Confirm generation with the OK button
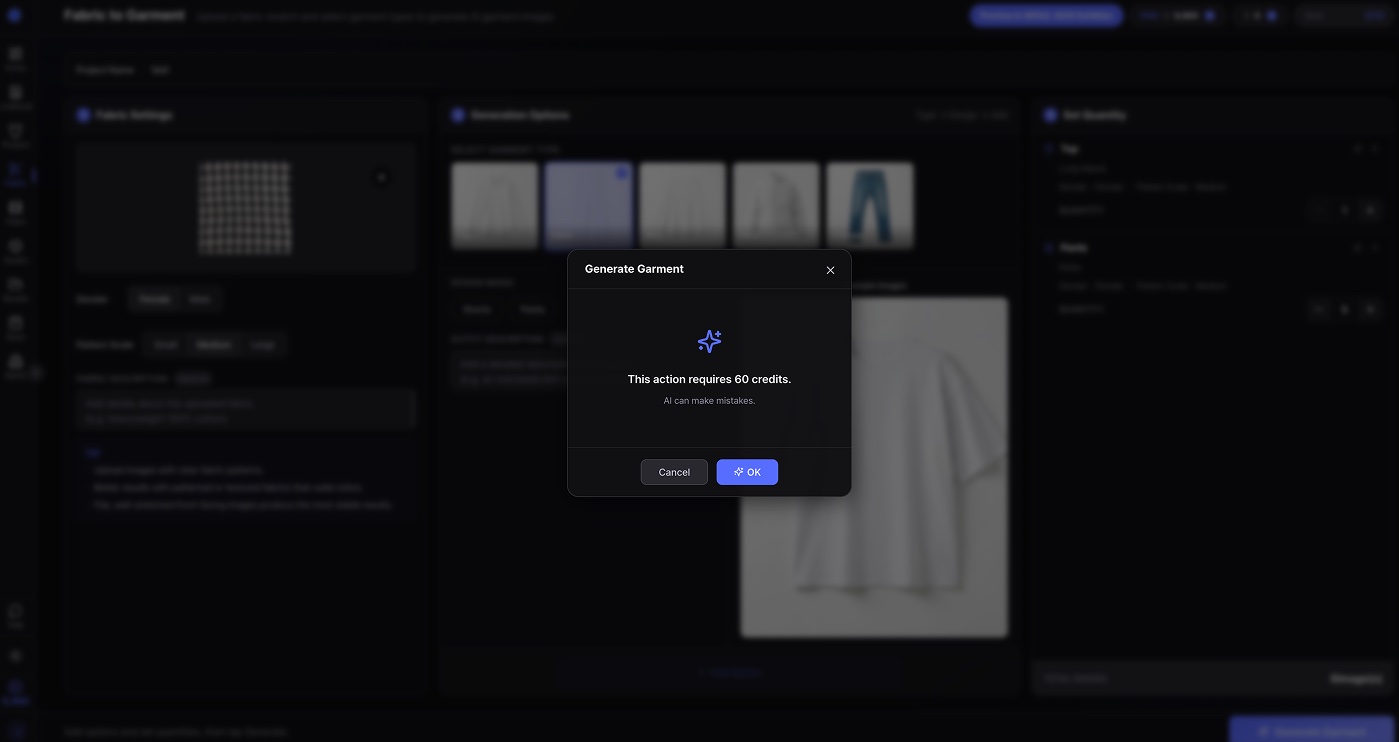 (x=747, y=472)
